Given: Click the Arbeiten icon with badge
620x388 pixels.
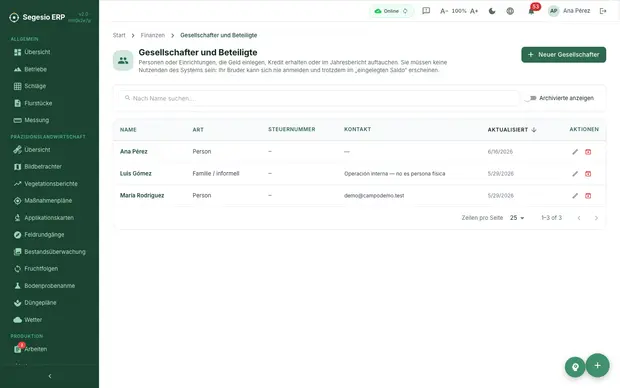Looking at the screenshot, I should pyautogui.click(x=17, y=349).
